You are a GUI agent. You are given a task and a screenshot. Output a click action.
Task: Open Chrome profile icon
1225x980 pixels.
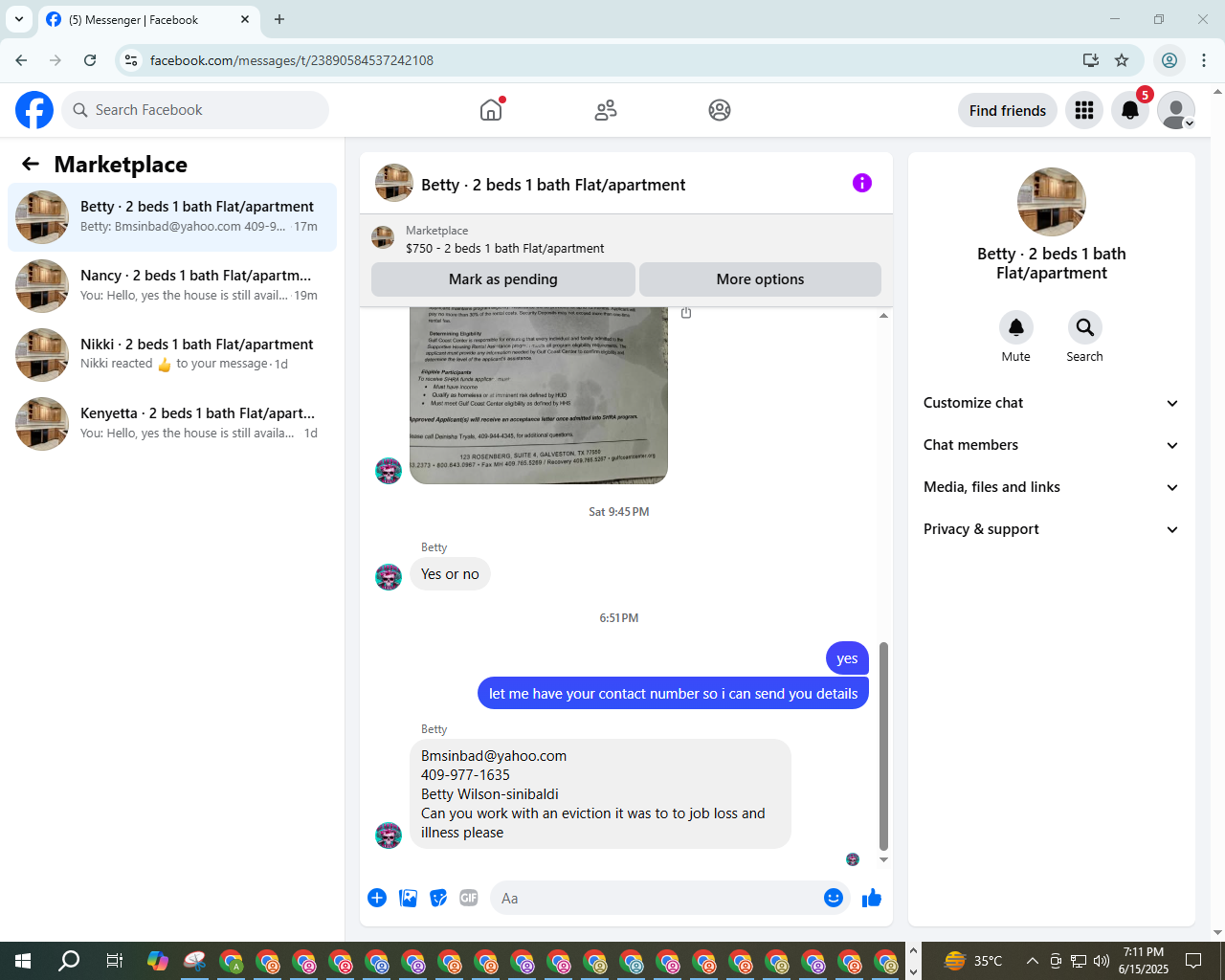(x=1169, y=60)
